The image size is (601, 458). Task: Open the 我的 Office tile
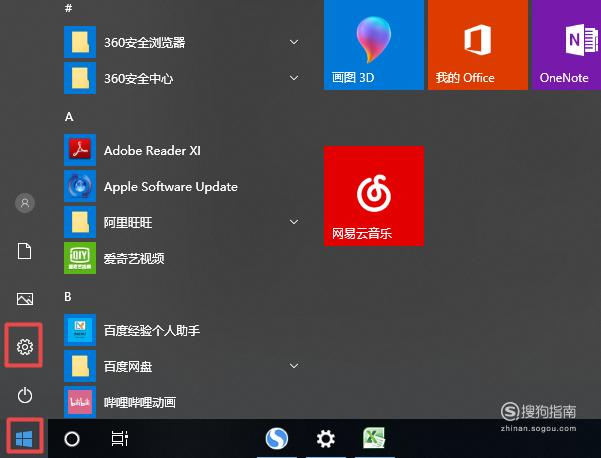tap(478, 45)
